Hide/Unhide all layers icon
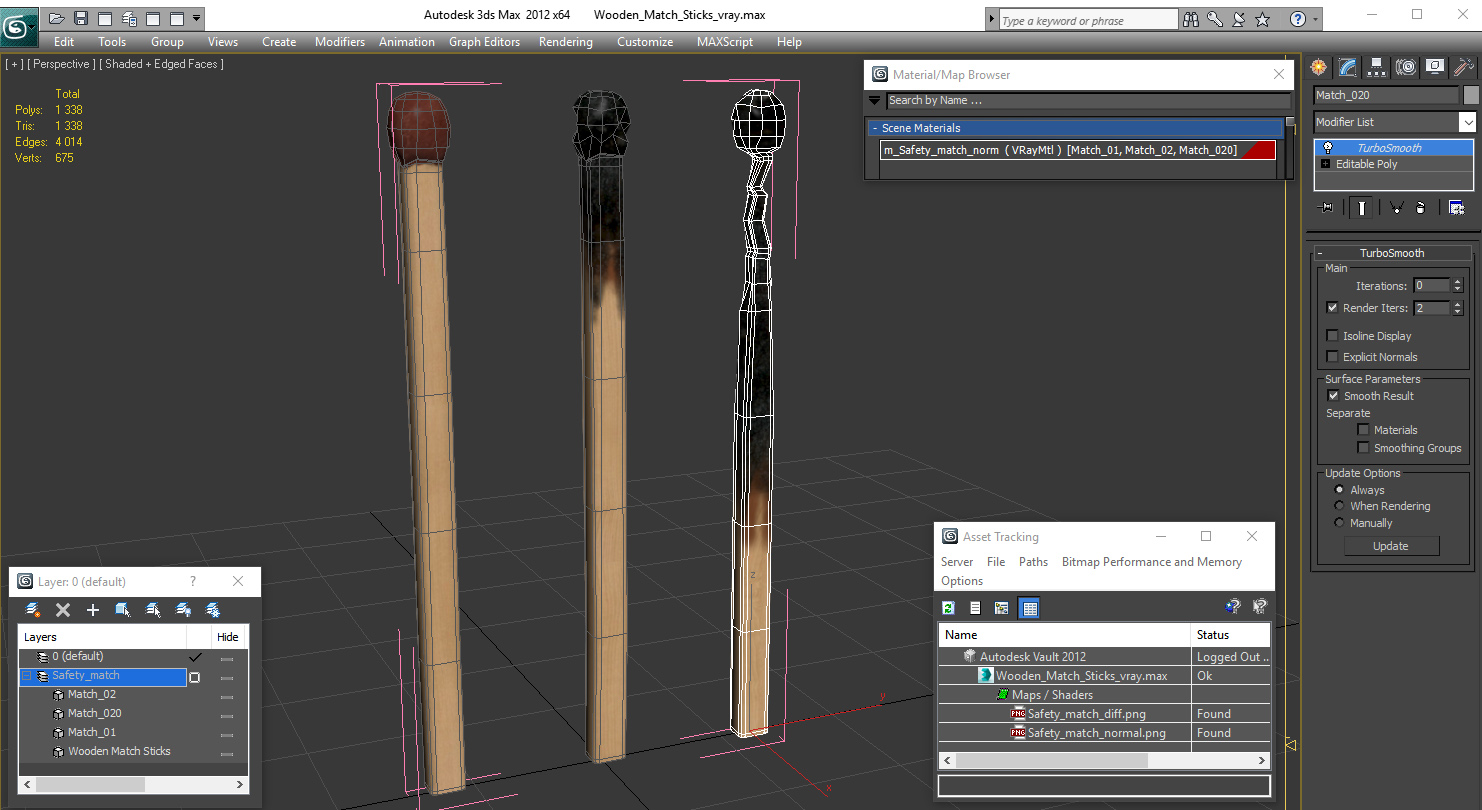The height and width of the screenshot is (810, 1482). 183,610
